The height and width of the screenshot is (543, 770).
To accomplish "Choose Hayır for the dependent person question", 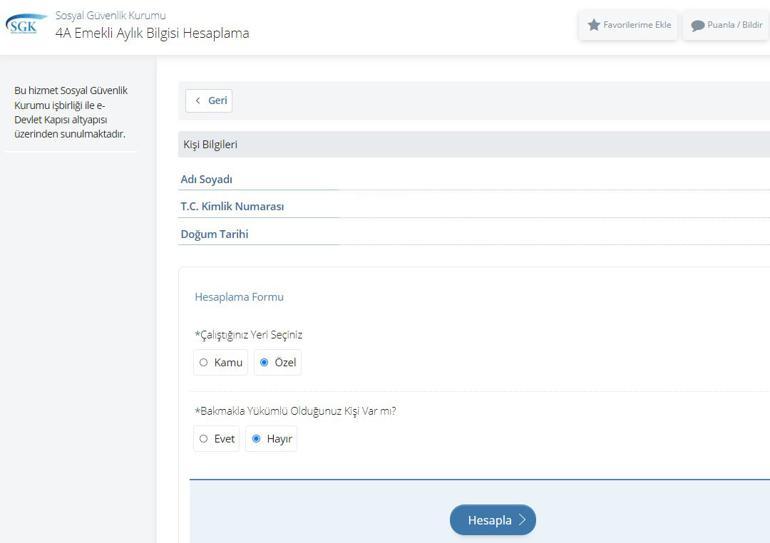I will pyautogui.click(x=256, y=439).
